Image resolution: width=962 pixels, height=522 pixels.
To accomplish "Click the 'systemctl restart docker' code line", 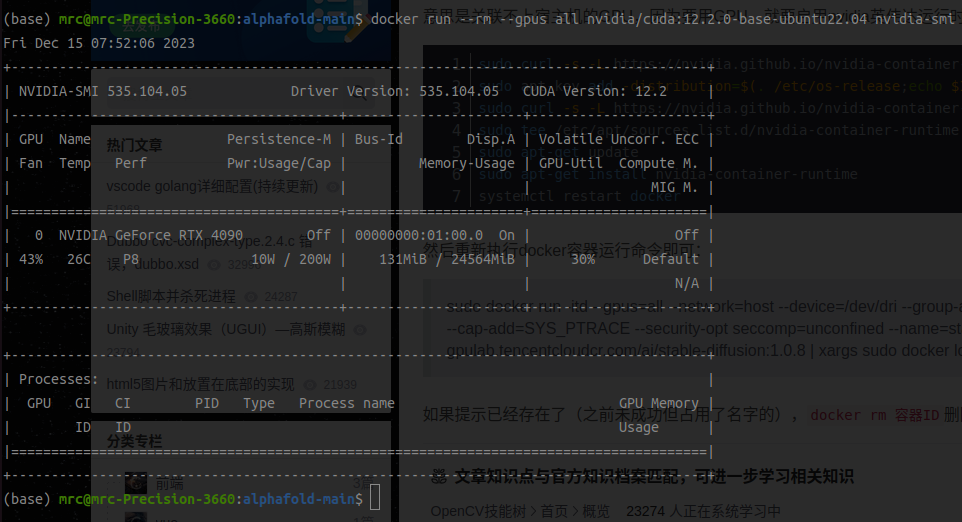I will click(x=579, y=196).
